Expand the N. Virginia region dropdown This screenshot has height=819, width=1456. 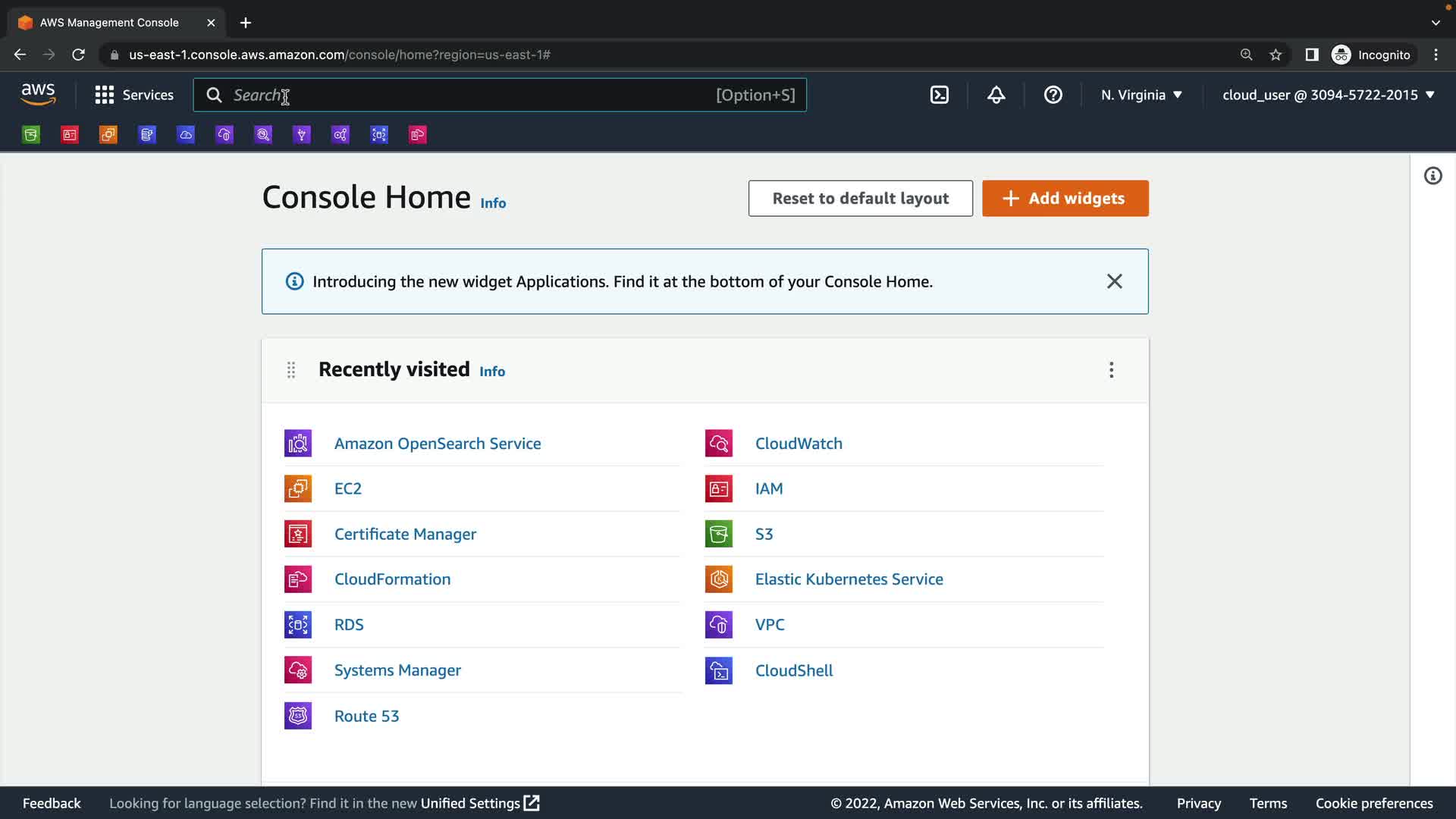[1141, 95]
